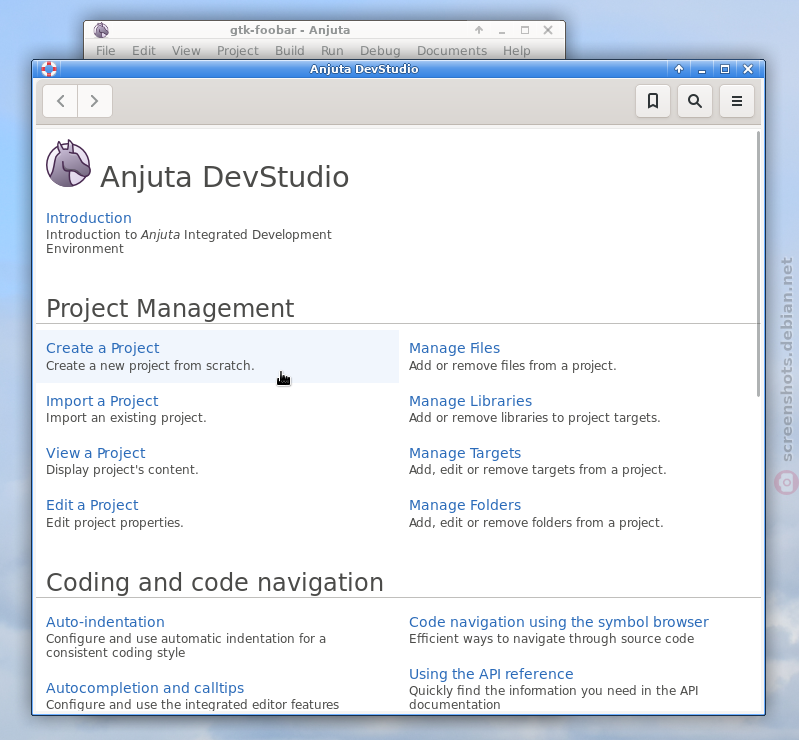Close the Anjuta DevStudio help window
Screen dimensions: 799x740
(748, 69)
